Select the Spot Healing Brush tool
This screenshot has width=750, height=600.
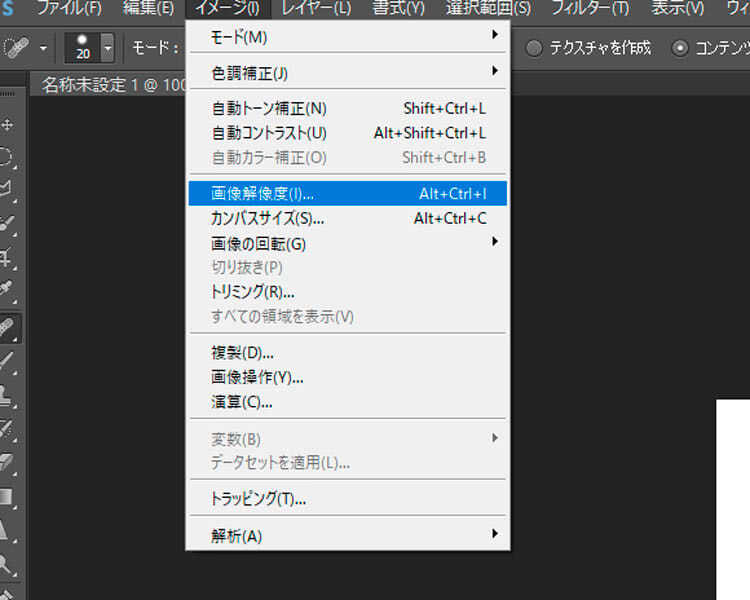(9, 327)
